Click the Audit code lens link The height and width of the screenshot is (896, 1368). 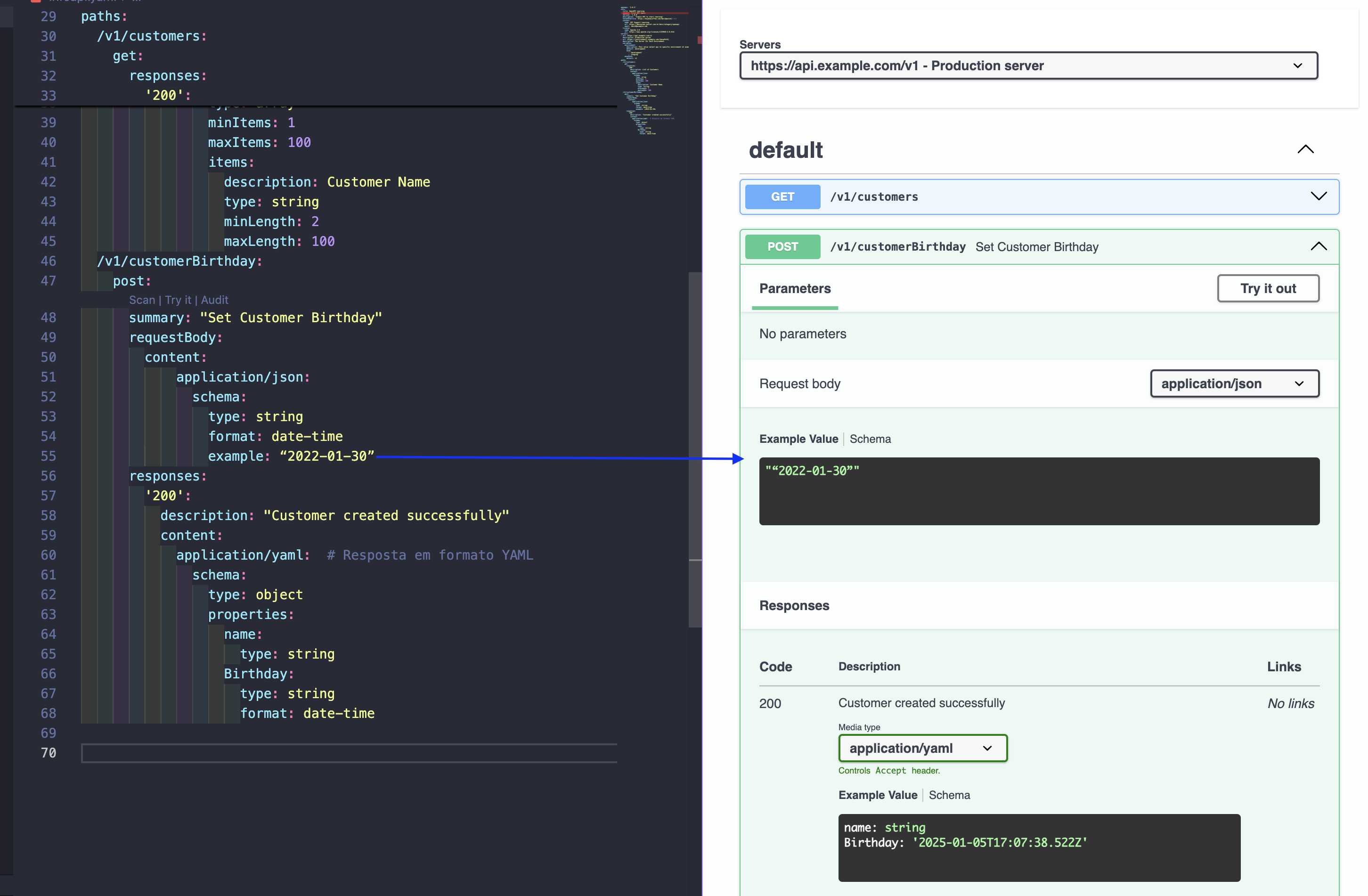point(214,300)
